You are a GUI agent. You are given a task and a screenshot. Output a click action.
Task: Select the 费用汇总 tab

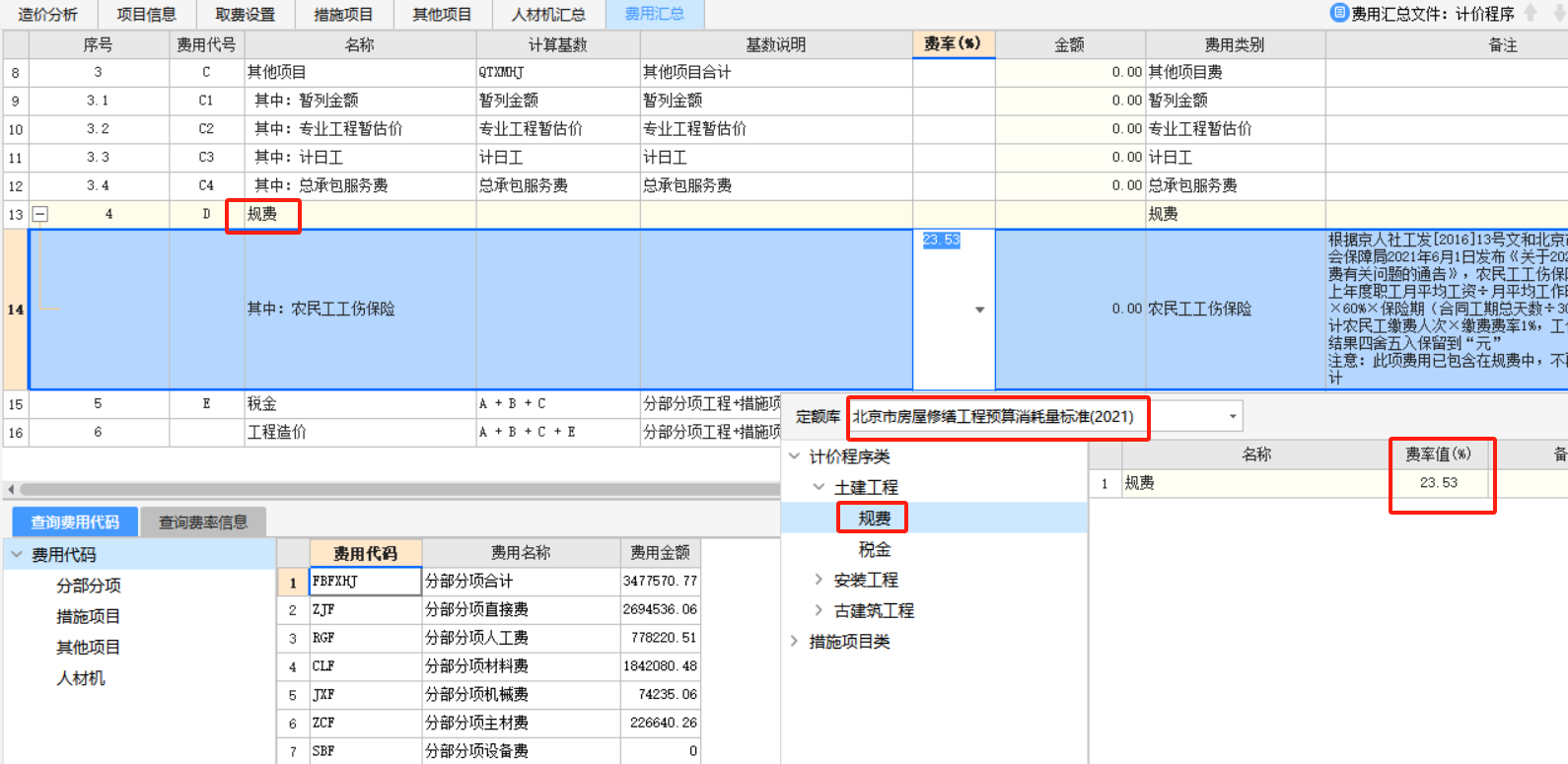654,14
